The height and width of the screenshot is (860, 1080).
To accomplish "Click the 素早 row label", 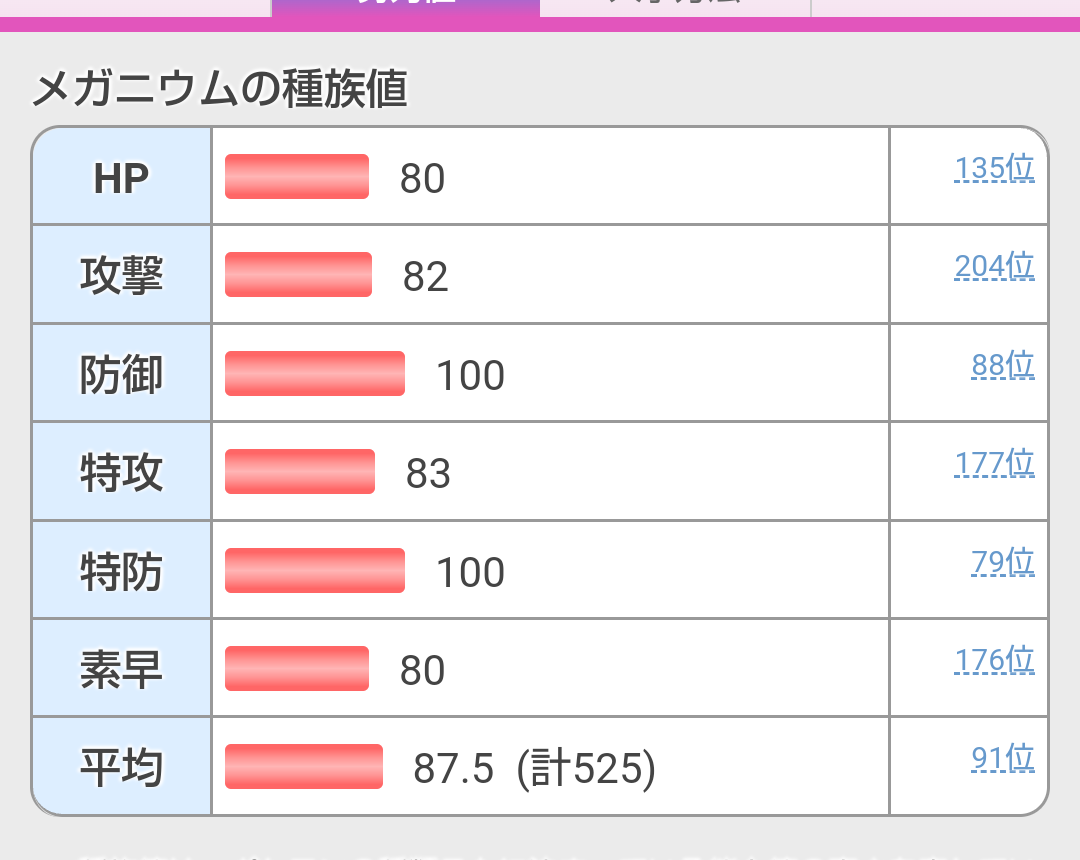I will click(121, 669).
